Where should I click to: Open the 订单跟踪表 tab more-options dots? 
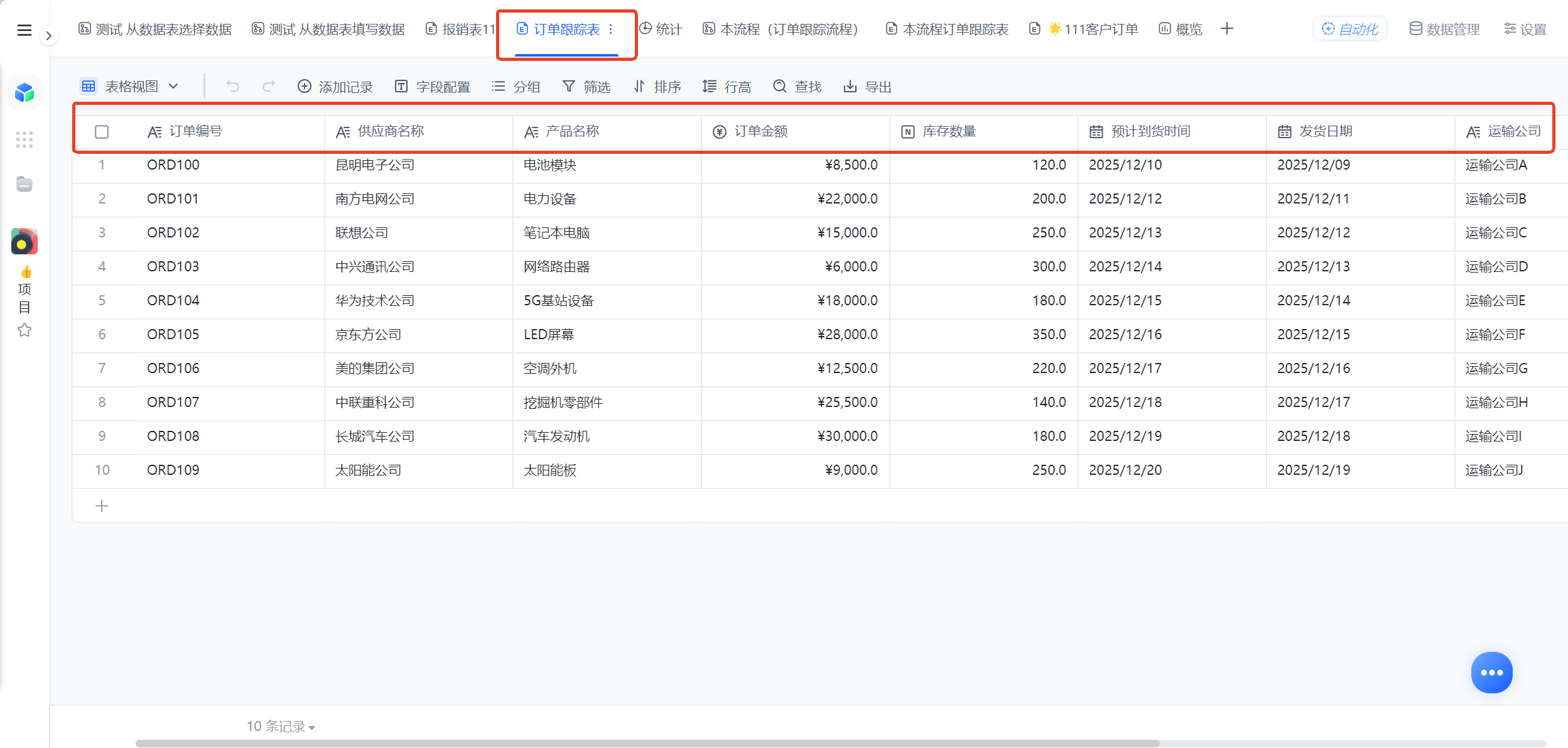coord(611,30)
